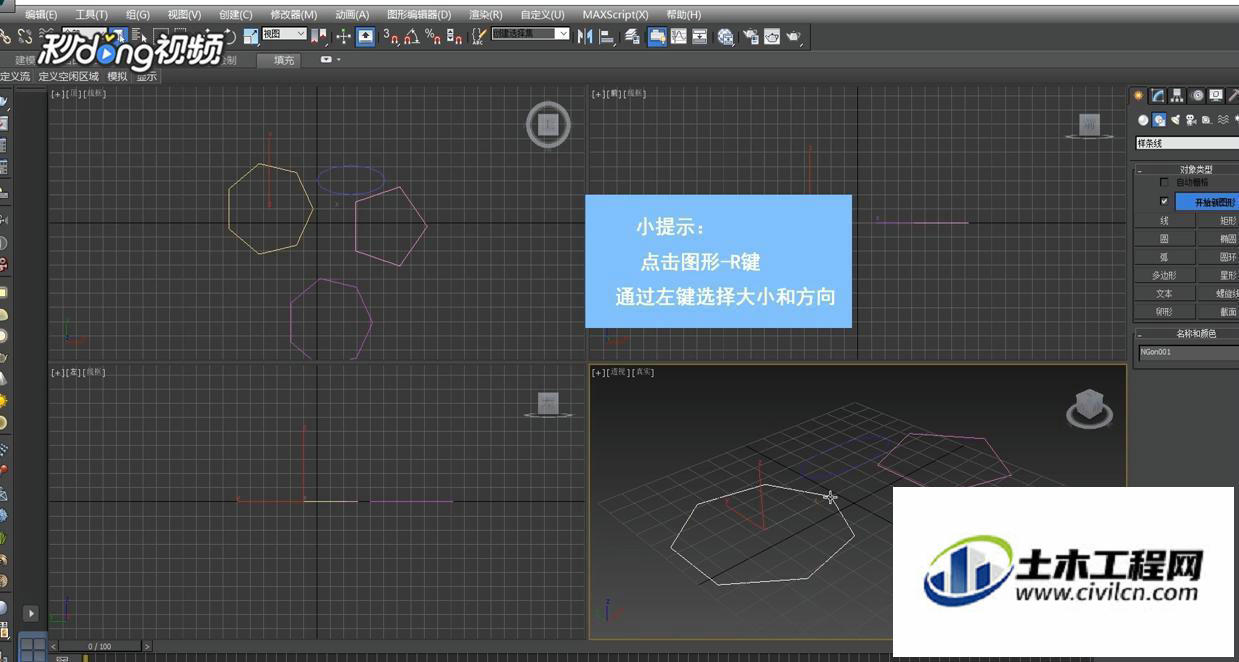
Task: Toggle the 3D snaps icon
Action: click(391, 37)
